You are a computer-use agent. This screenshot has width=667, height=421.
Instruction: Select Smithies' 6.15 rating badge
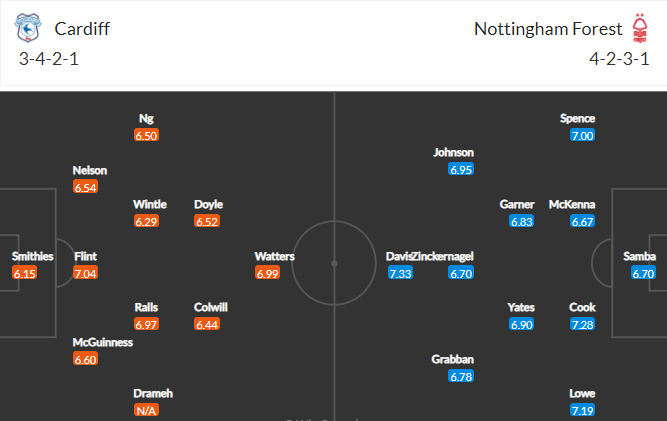click(25, 273)
